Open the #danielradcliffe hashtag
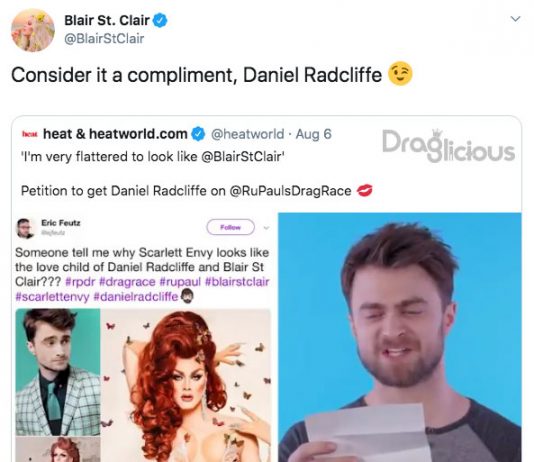534x462 pixels. 136,297
